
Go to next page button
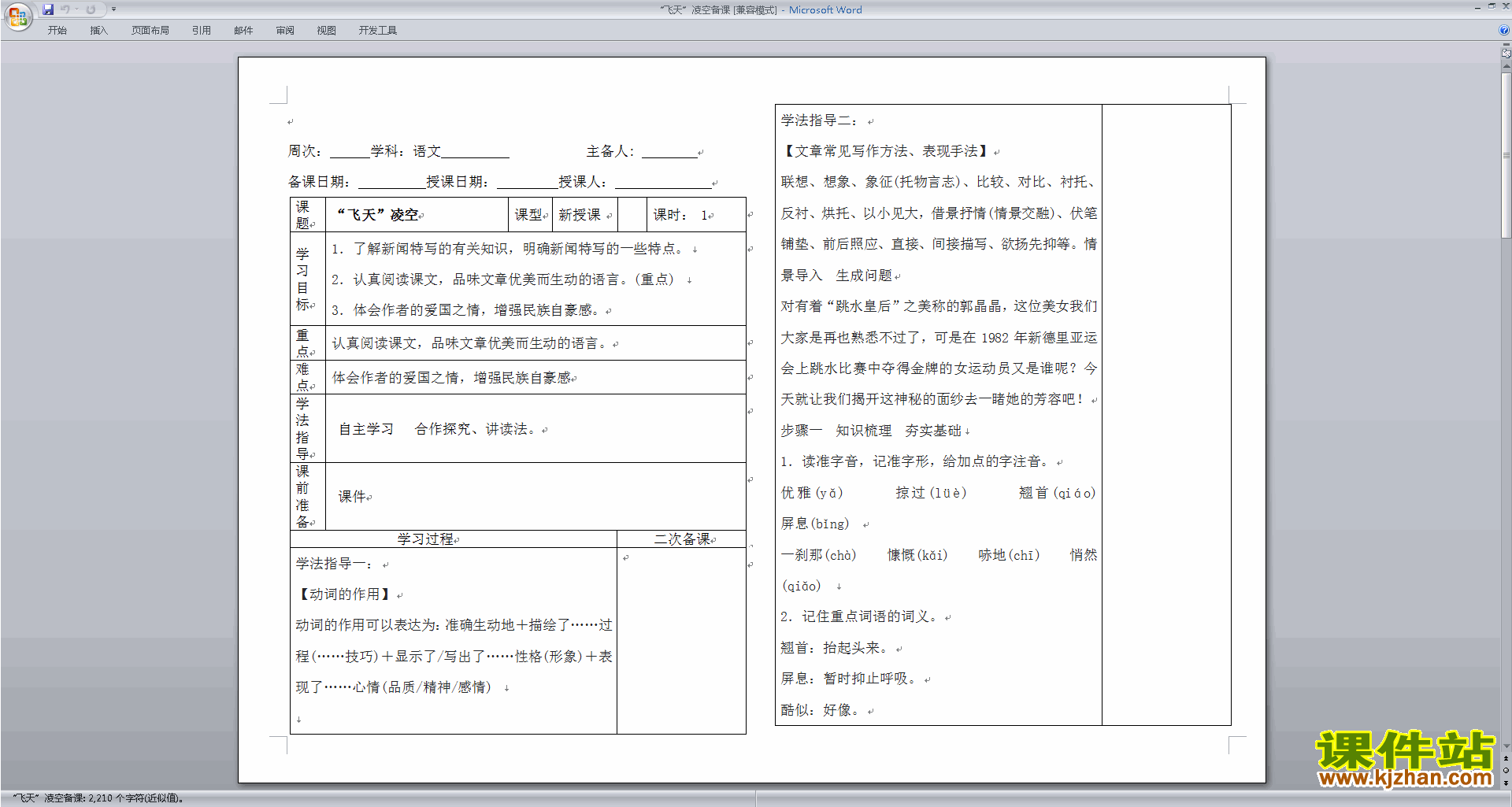[1506, 783]
